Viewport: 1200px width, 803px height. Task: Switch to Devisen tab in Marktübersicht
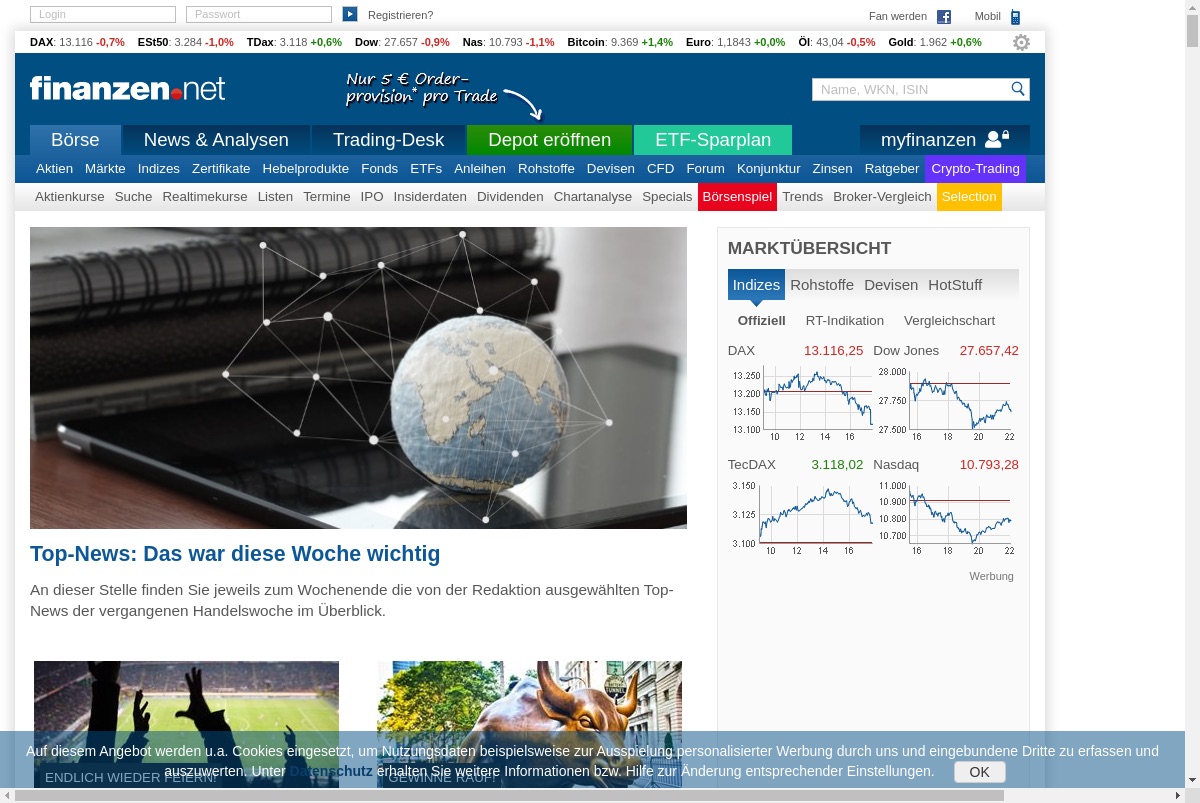(891, 285)
